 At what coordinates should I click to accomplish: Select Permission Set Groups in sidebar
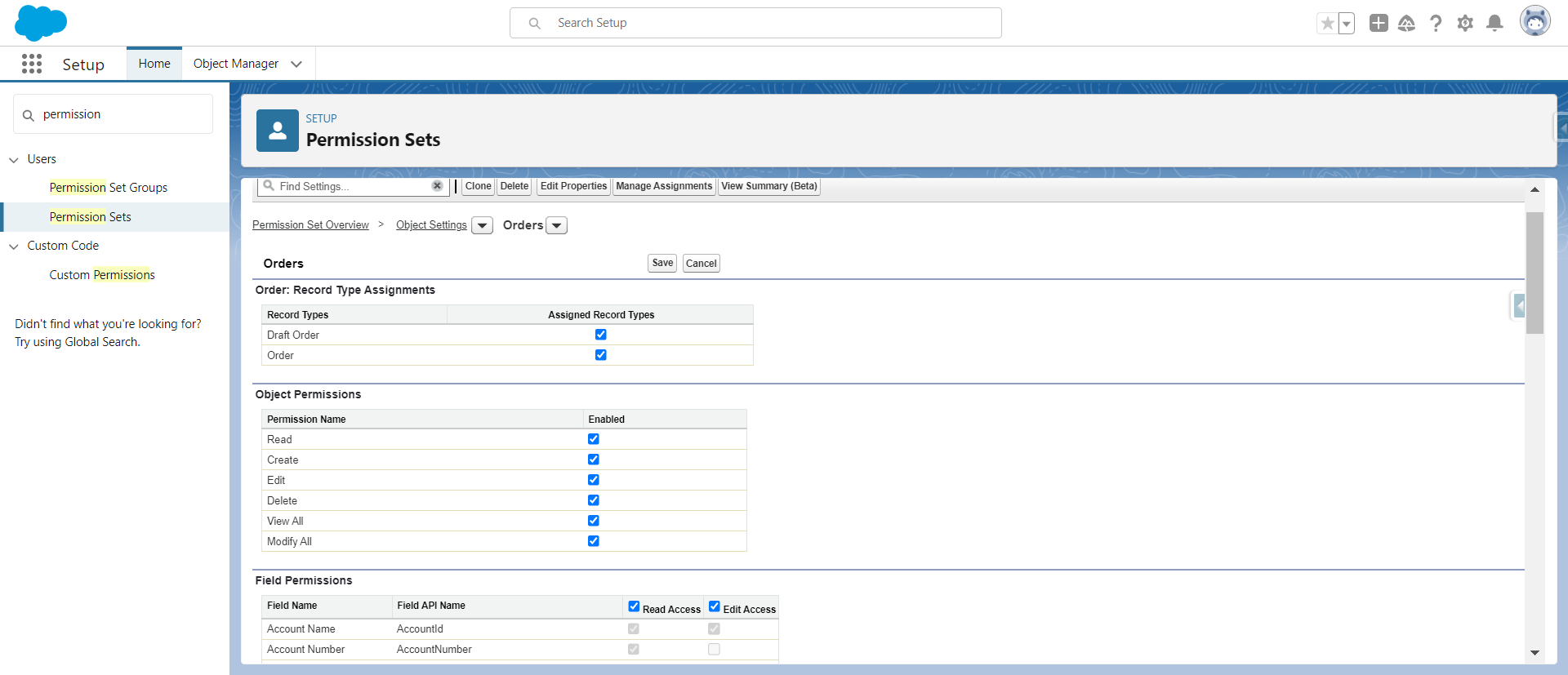108,188
